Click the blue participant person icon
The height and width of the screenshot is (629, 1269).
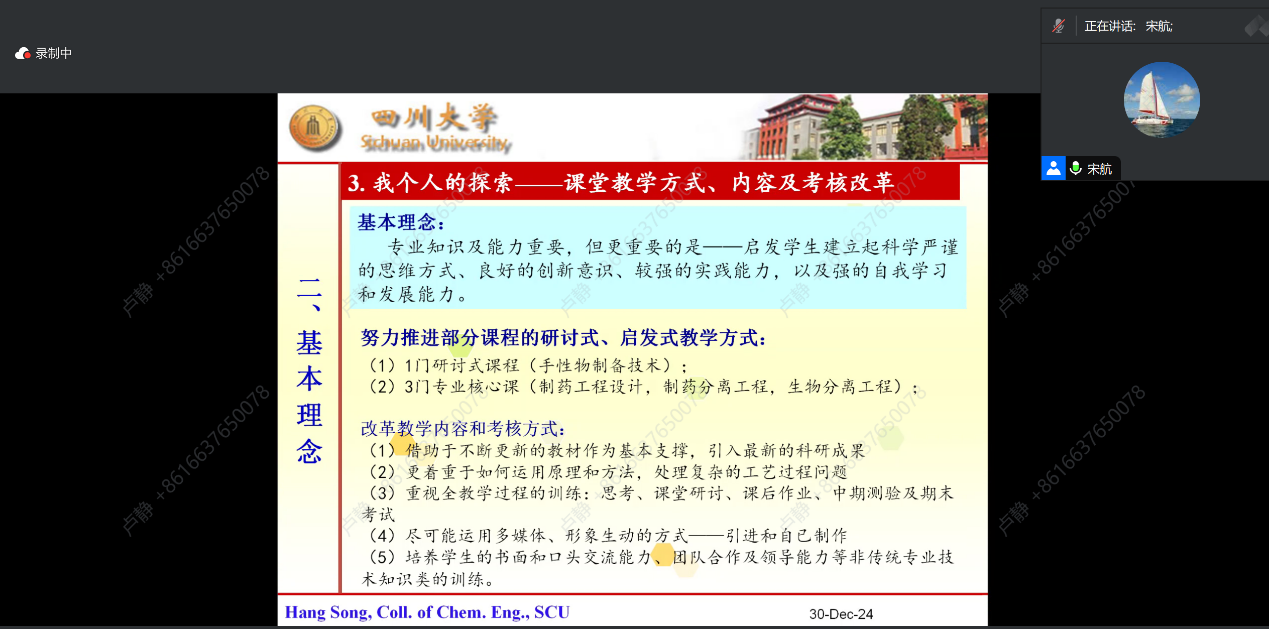1053,168
